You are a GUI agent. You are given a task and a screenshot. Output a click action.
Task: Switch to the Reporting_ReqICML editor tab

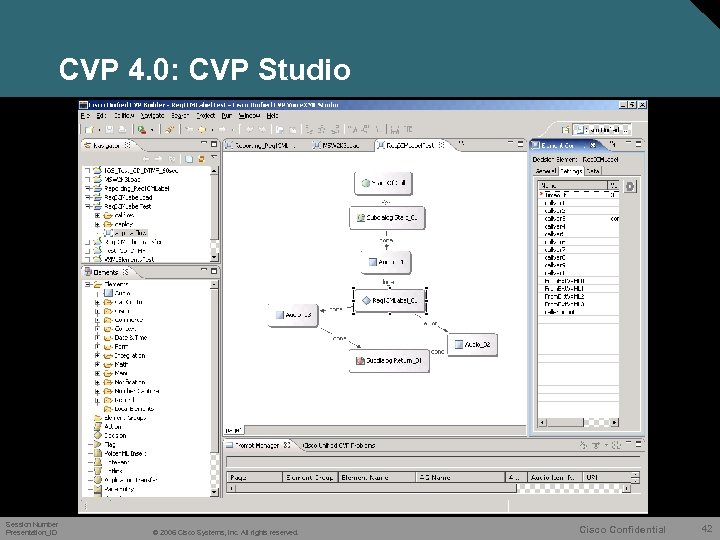coord(262,146)
